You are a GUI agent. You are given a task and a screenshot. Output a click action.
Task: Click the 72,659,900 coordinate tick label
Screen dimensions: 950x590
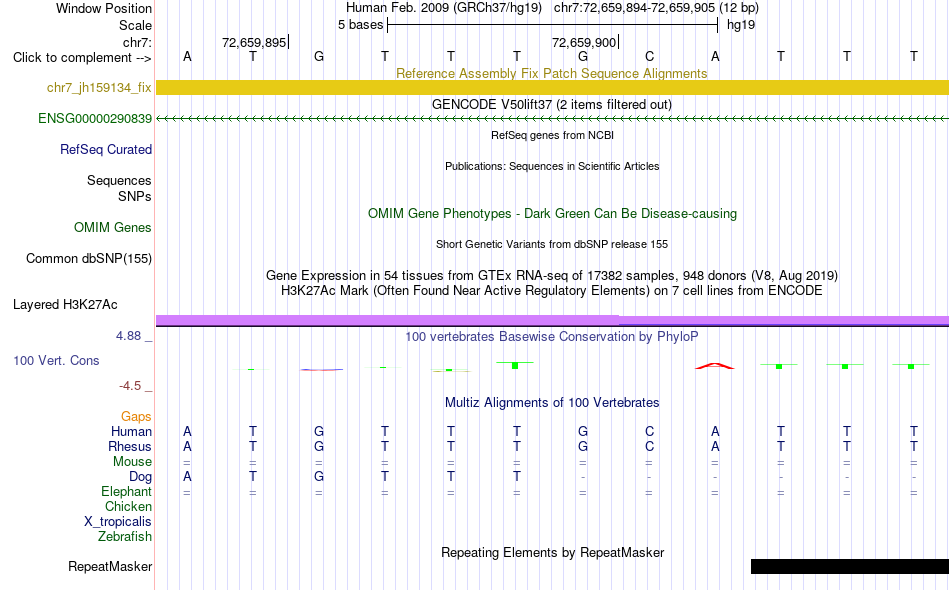pos(584,42)
